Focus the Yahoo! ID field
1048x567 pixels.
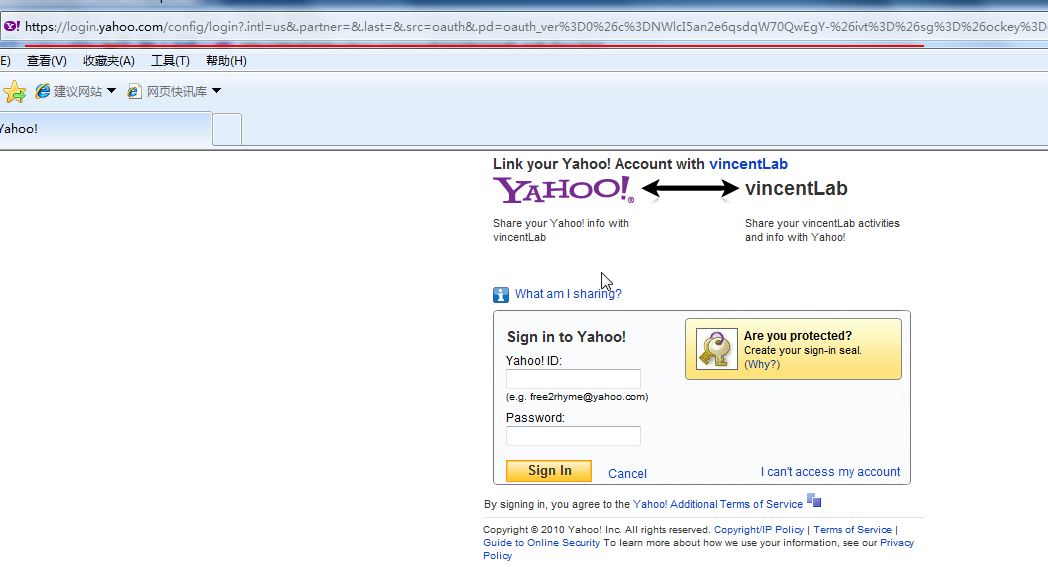click(x=573, y=379)
